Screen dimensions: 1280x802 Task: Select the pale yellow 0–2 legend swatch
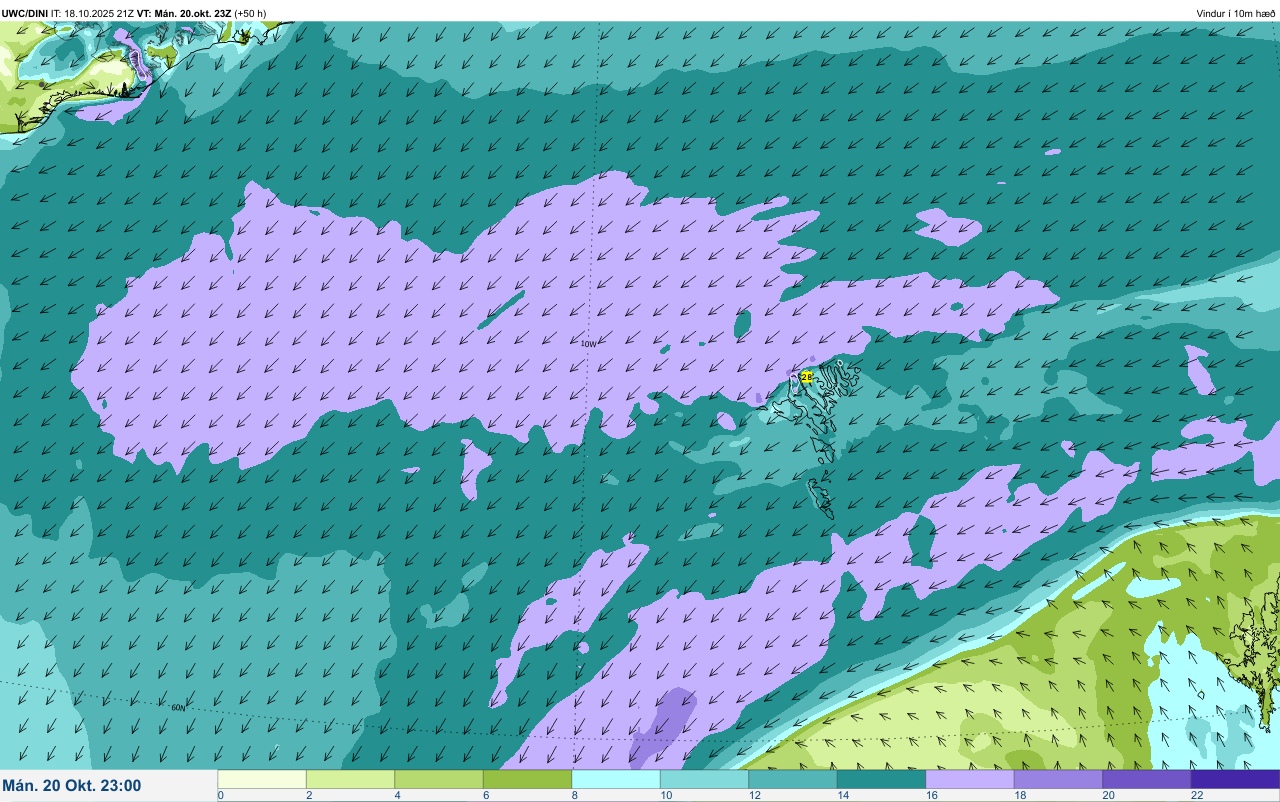point(262,779)
